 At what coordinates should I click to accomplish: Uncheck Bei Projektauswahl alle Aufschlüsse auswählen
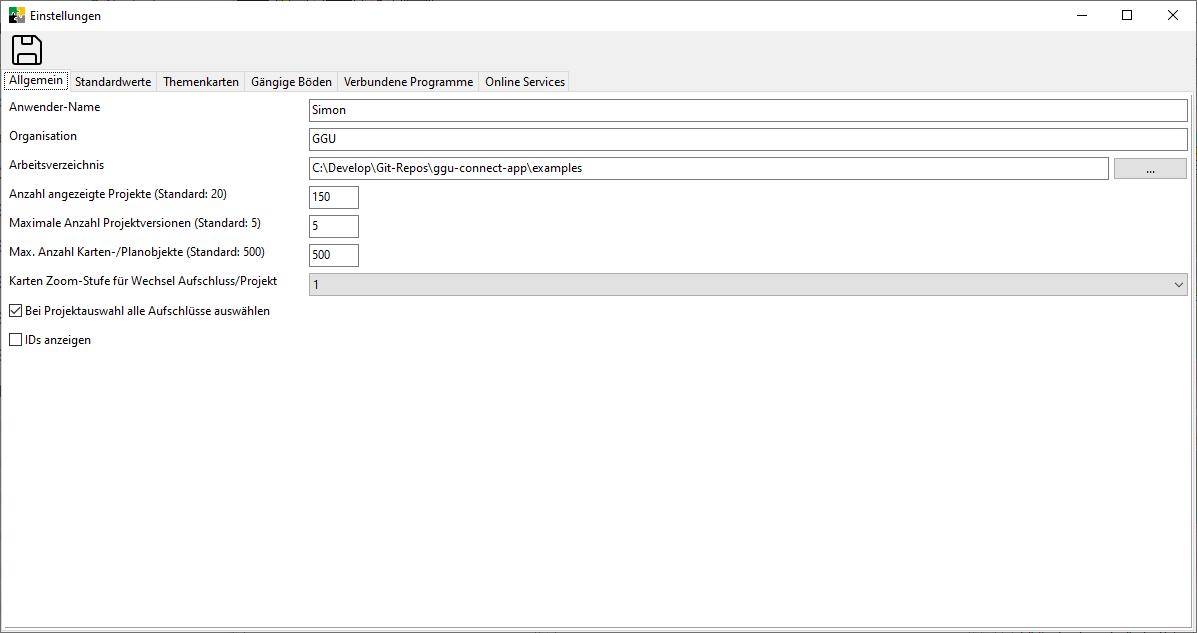15,311
